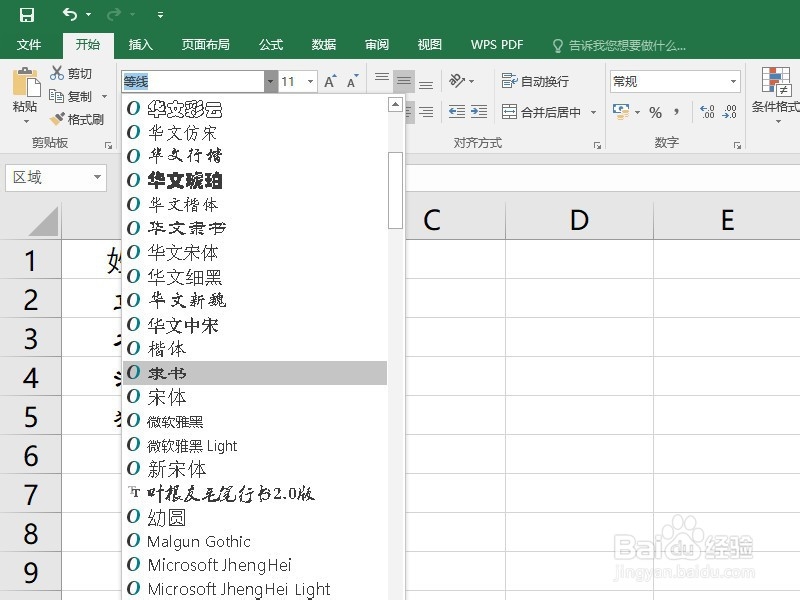Expand the 粘贴 options arrow
Viewport: 800px width, 600px height.
click(x=26, y=121)
